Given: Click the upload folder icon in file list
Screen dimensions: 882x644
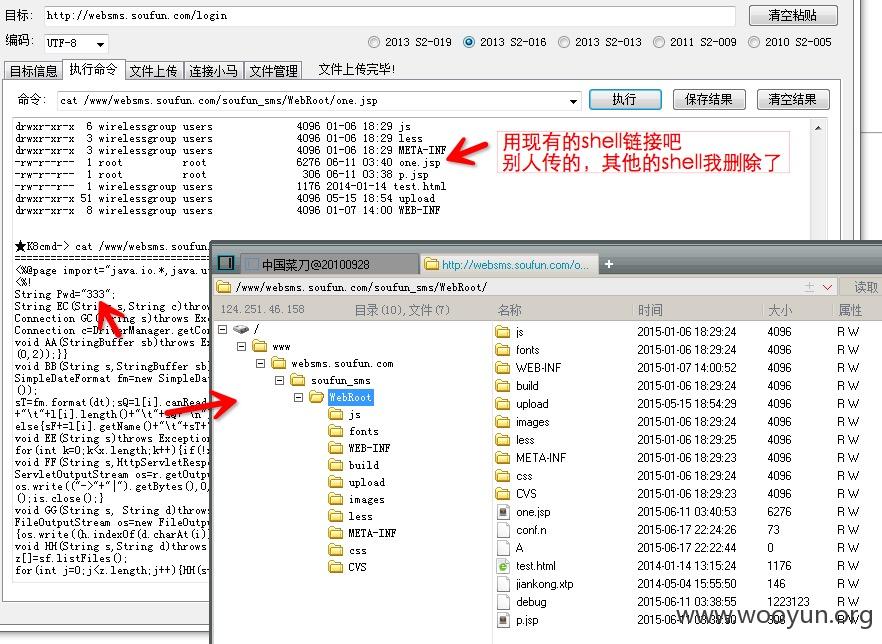Looking at the screenshot, I should click(502, 404).
